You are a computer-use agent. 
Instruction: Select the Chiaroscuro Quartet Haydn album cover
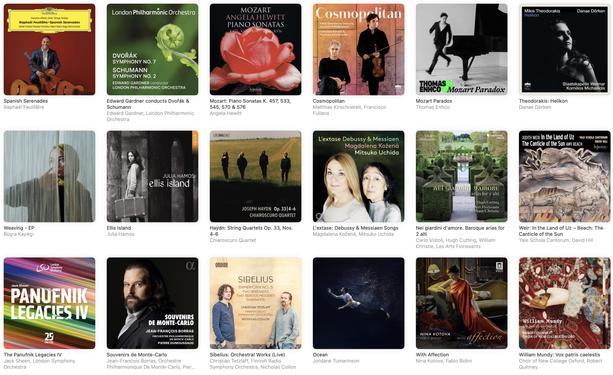tap(256, 176)
